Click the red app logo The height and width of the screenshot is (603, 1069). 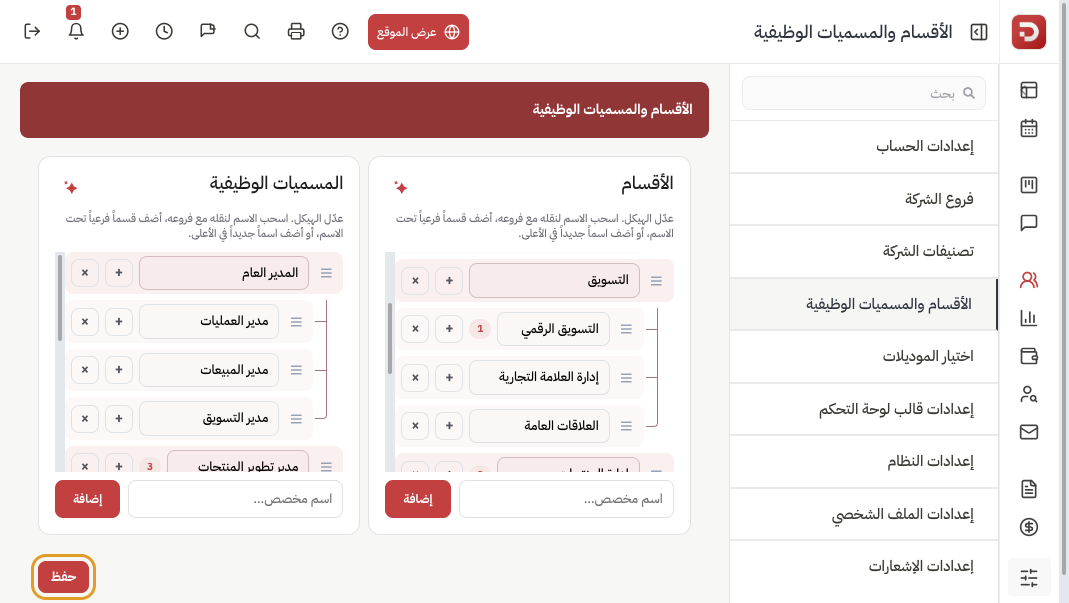pos(1028,32)
